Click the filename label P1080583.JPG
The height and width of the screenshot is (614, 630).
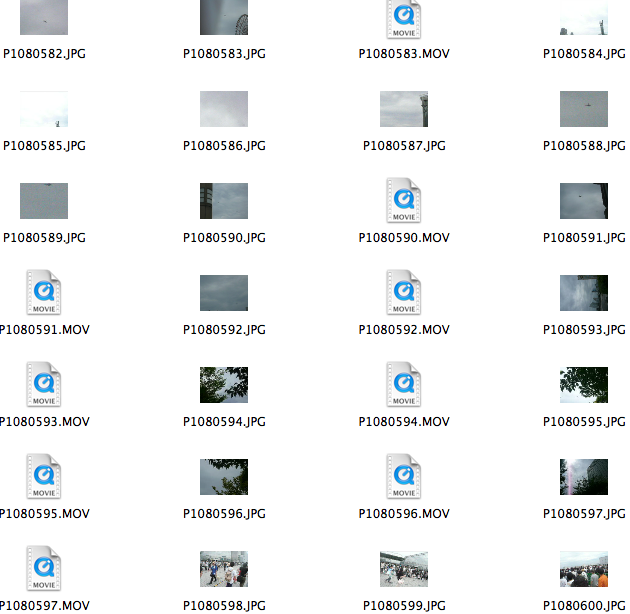click(x=224, y=54)
